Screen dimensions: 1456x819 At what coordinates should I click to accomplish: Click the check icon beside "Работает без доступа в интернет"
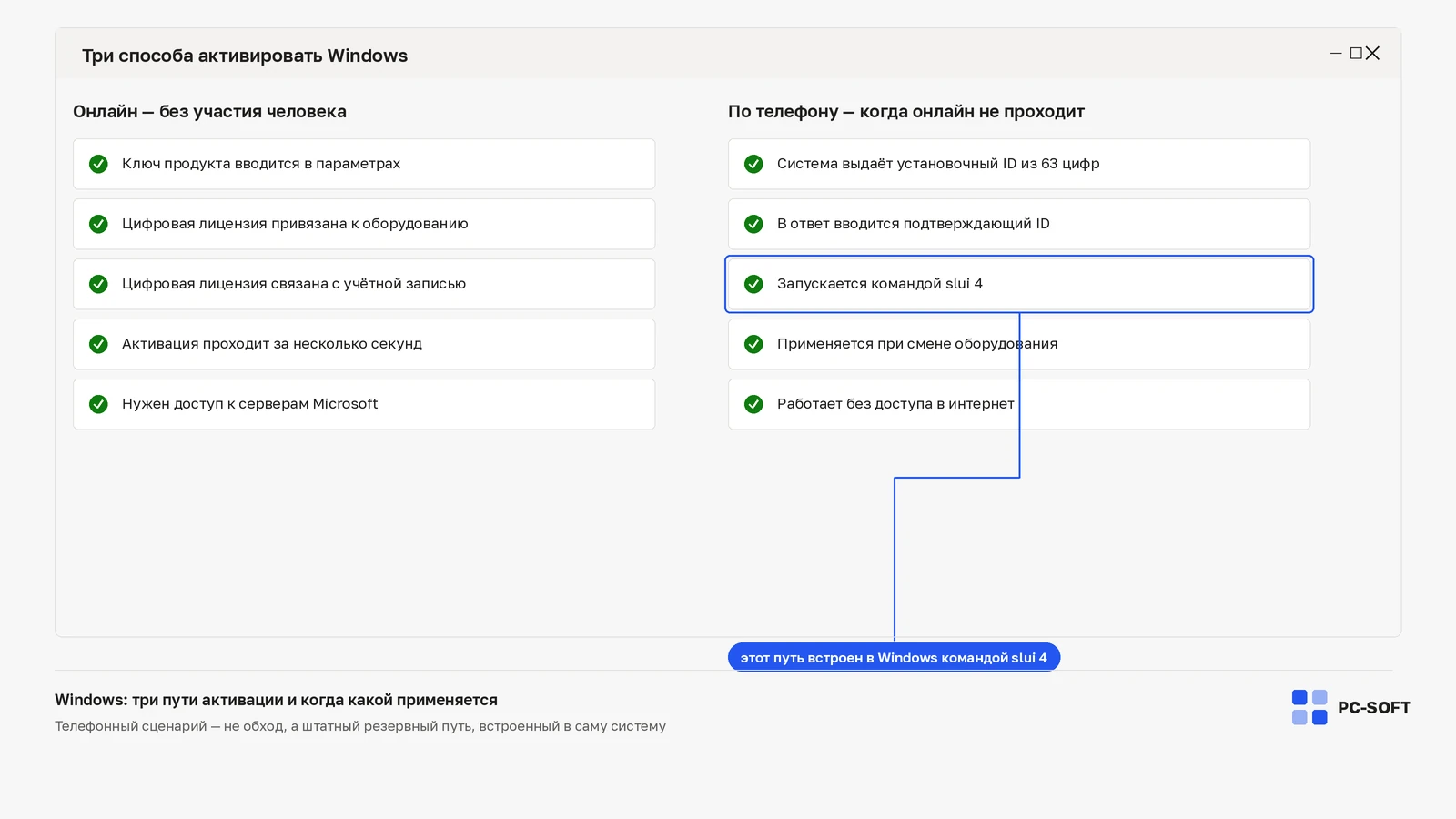pos(753,404)
